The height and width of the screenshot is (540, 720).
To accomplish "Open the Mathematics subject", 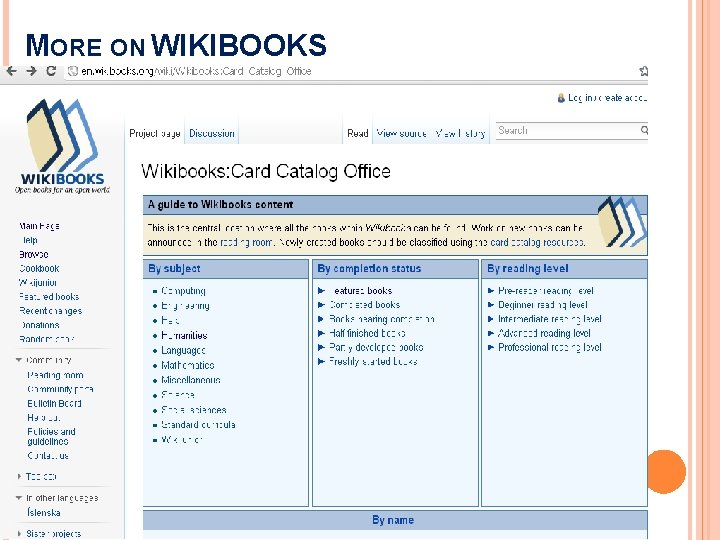I will (187, 366).
